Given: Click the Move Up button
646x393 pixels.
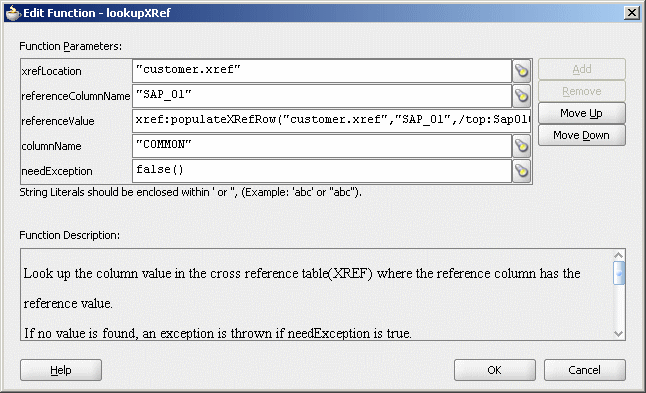Looking at the screenshot, I should click(581, 113).
